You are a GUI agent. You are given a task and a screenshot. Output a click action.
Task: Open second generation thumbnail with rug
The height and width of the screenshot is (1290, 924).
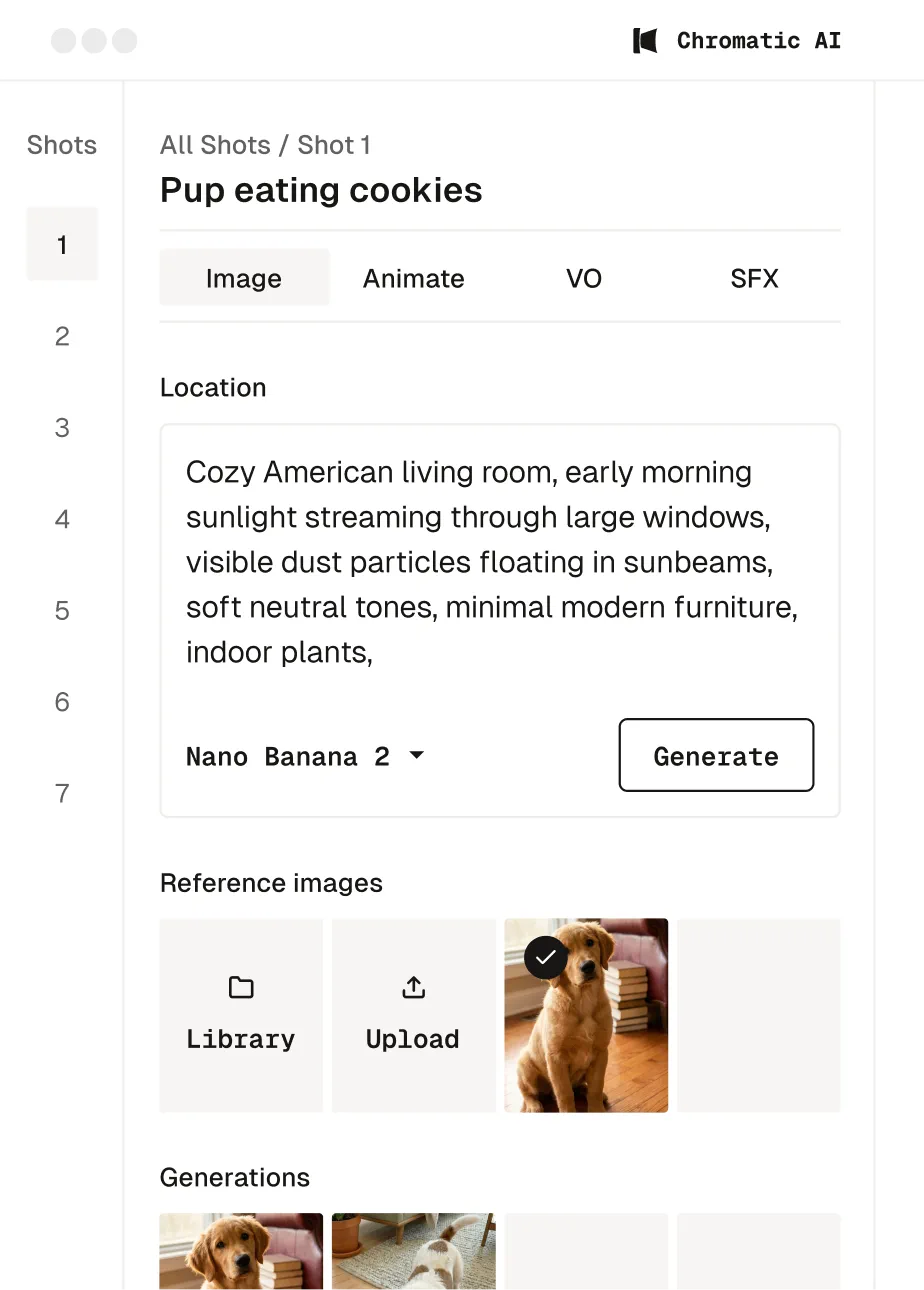(413, 1251)
